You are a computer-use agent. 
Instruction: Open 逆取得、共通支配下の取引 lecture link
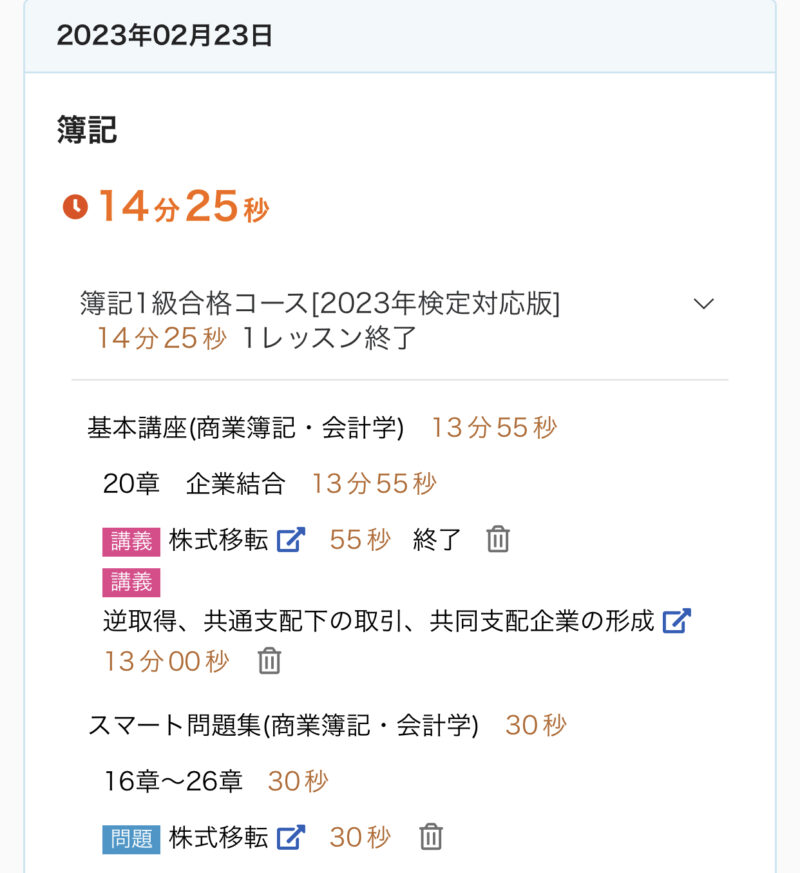[378, 621]
